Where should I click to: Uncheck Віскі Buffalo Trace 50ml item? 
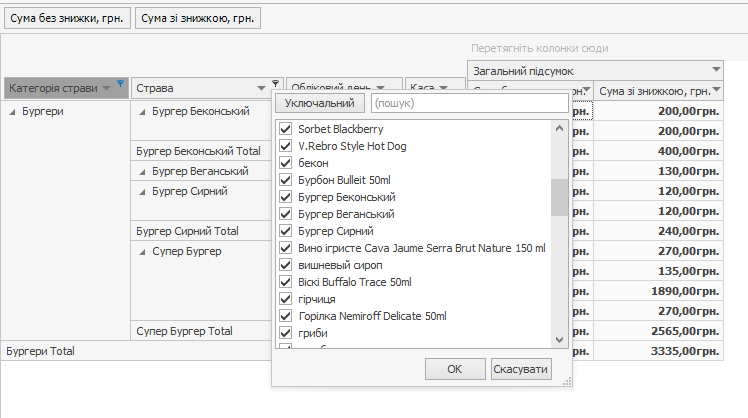coord(286,283)
